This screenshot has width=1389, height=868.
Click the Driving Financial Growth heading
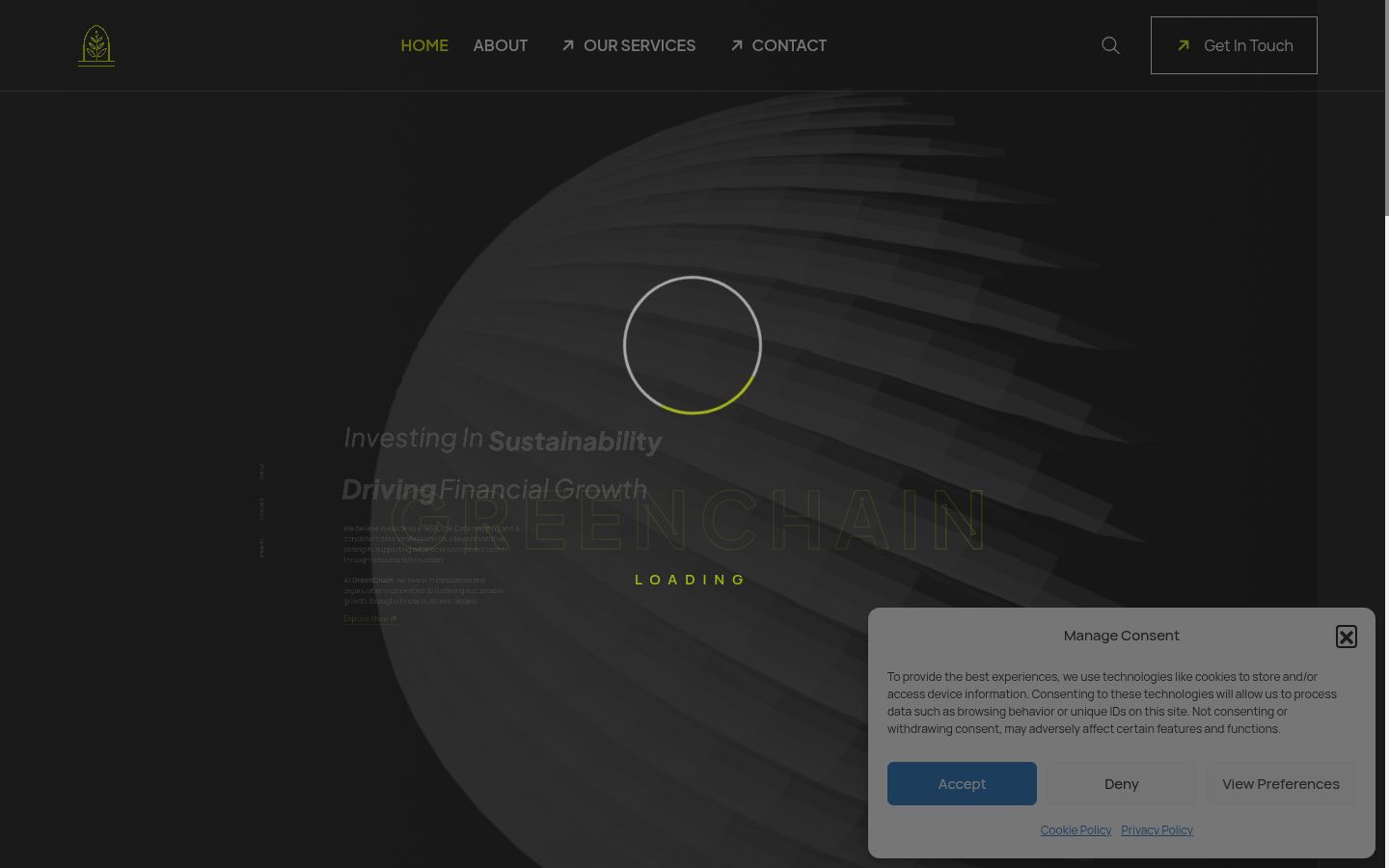495,489
